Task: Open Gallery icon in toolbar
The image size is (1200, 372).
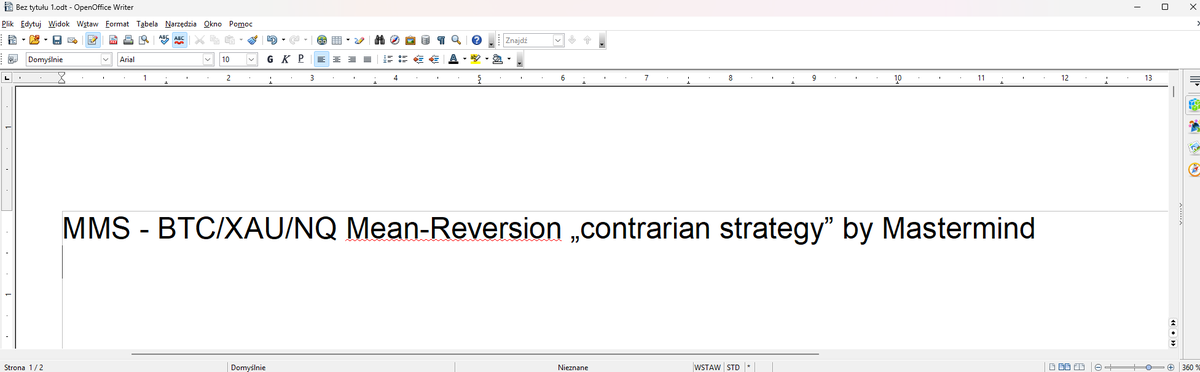Action: pyautogui.click(x=410, y=40)
